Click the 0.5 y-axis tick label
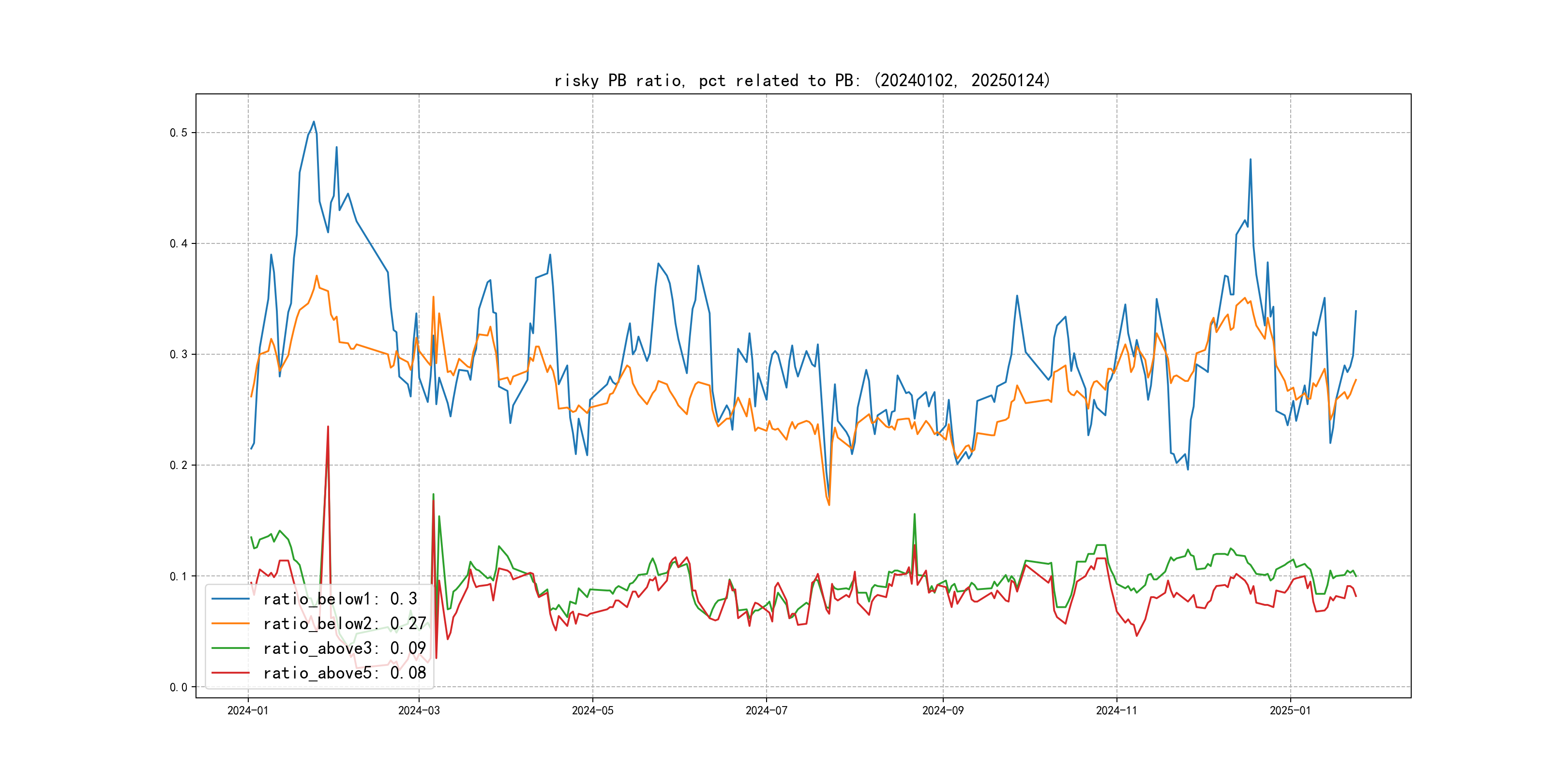 coord(179,133)
